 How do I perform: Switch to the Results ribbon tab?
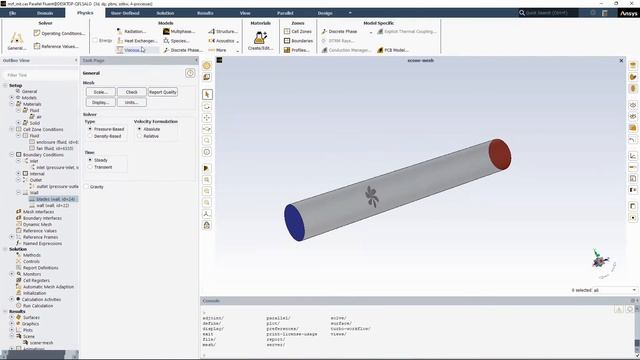(x=205, y=13)
